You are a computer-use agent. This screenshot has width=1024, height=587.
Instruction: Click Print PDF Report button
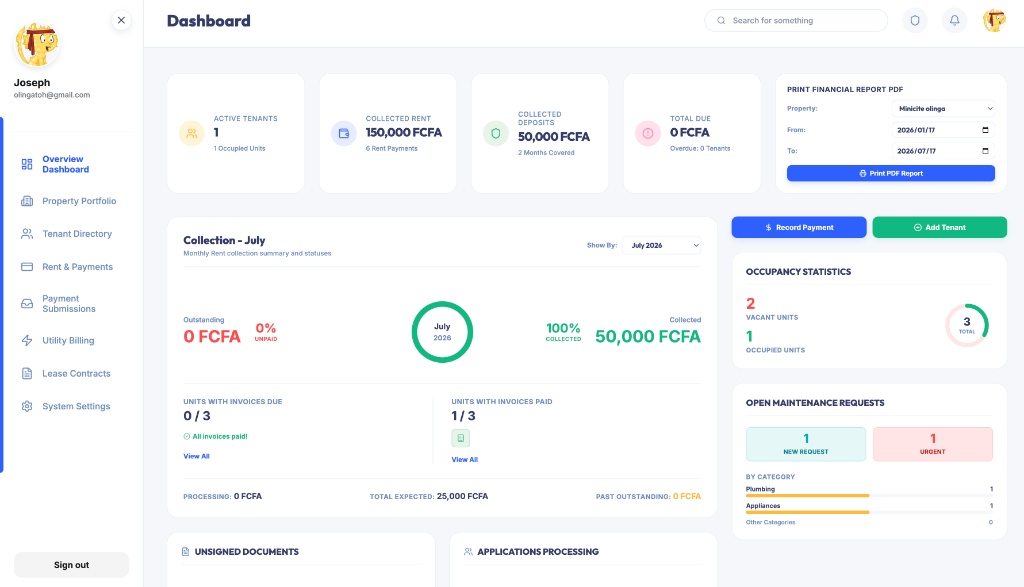coord(891,173)
